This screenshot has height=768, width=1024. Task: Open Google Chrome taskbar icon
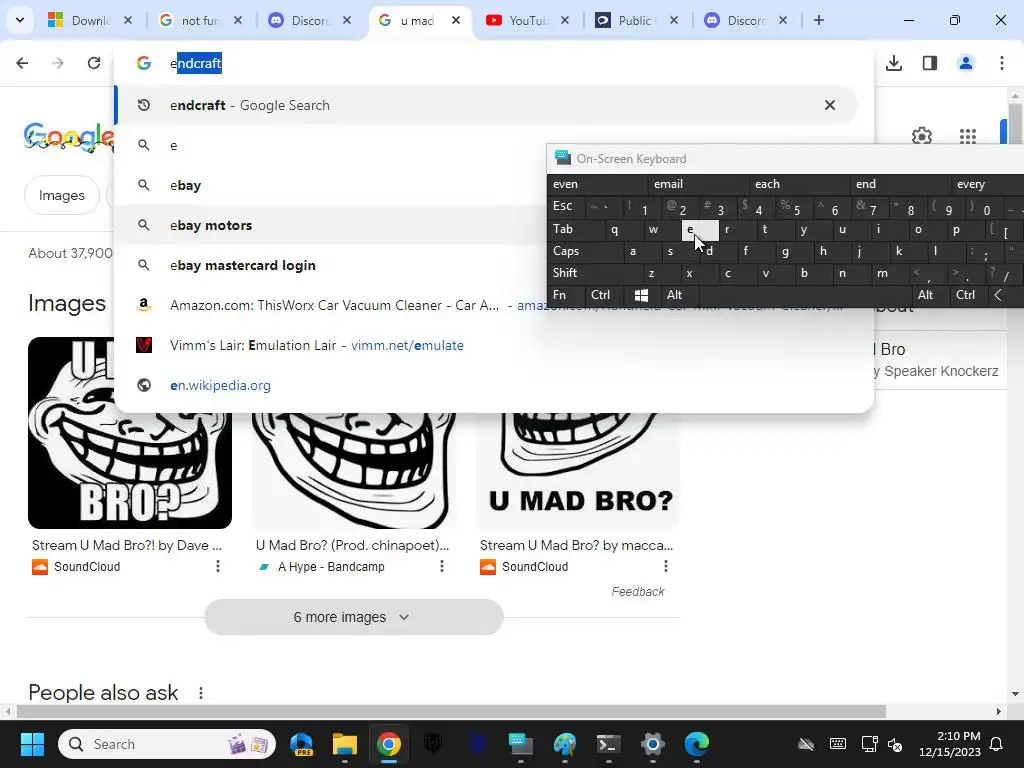[x=389, y=744]
